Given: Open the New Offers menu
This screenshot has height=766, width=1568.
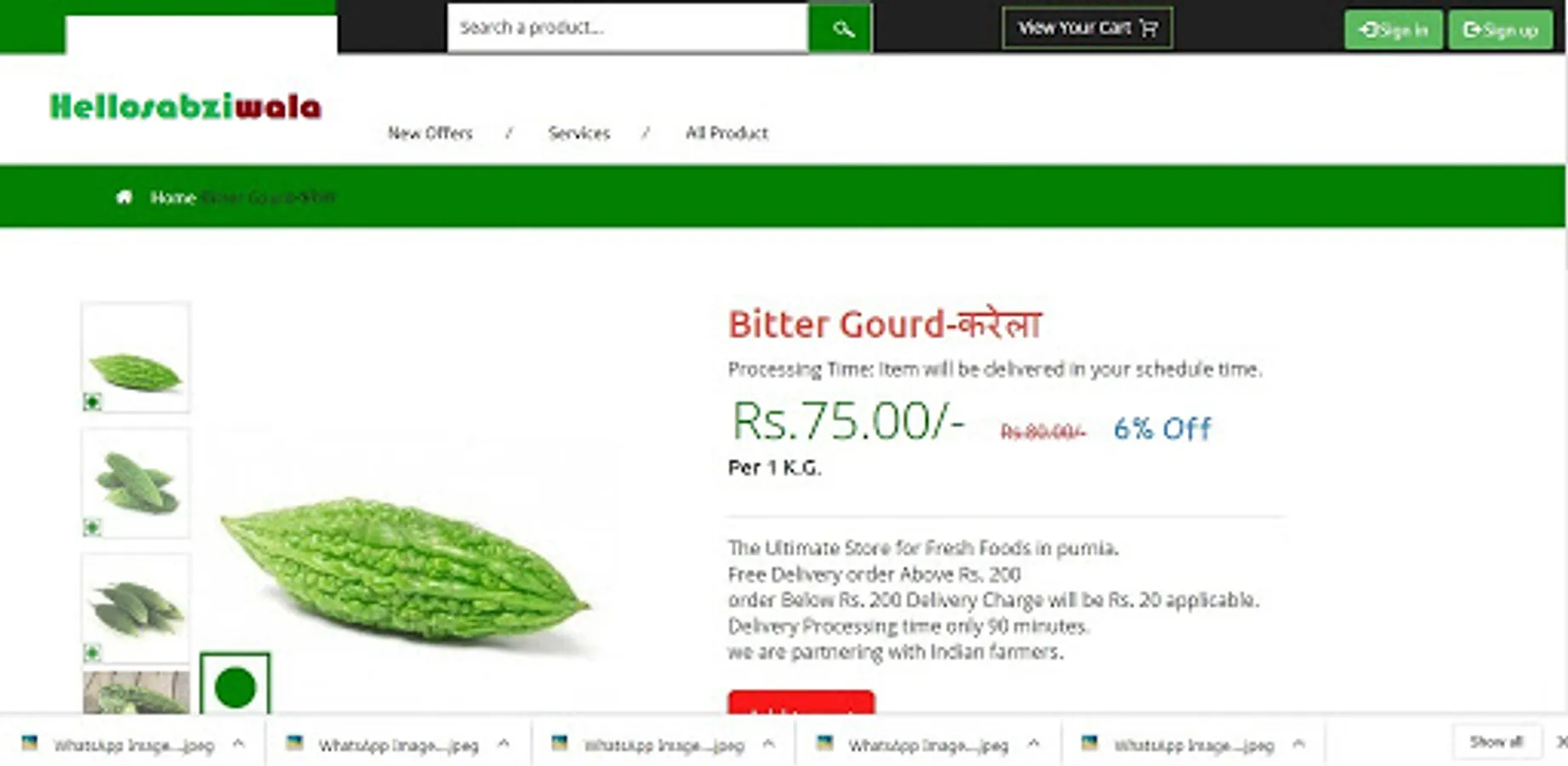Looking at the screenshot, I should click(x=430, y=133).
